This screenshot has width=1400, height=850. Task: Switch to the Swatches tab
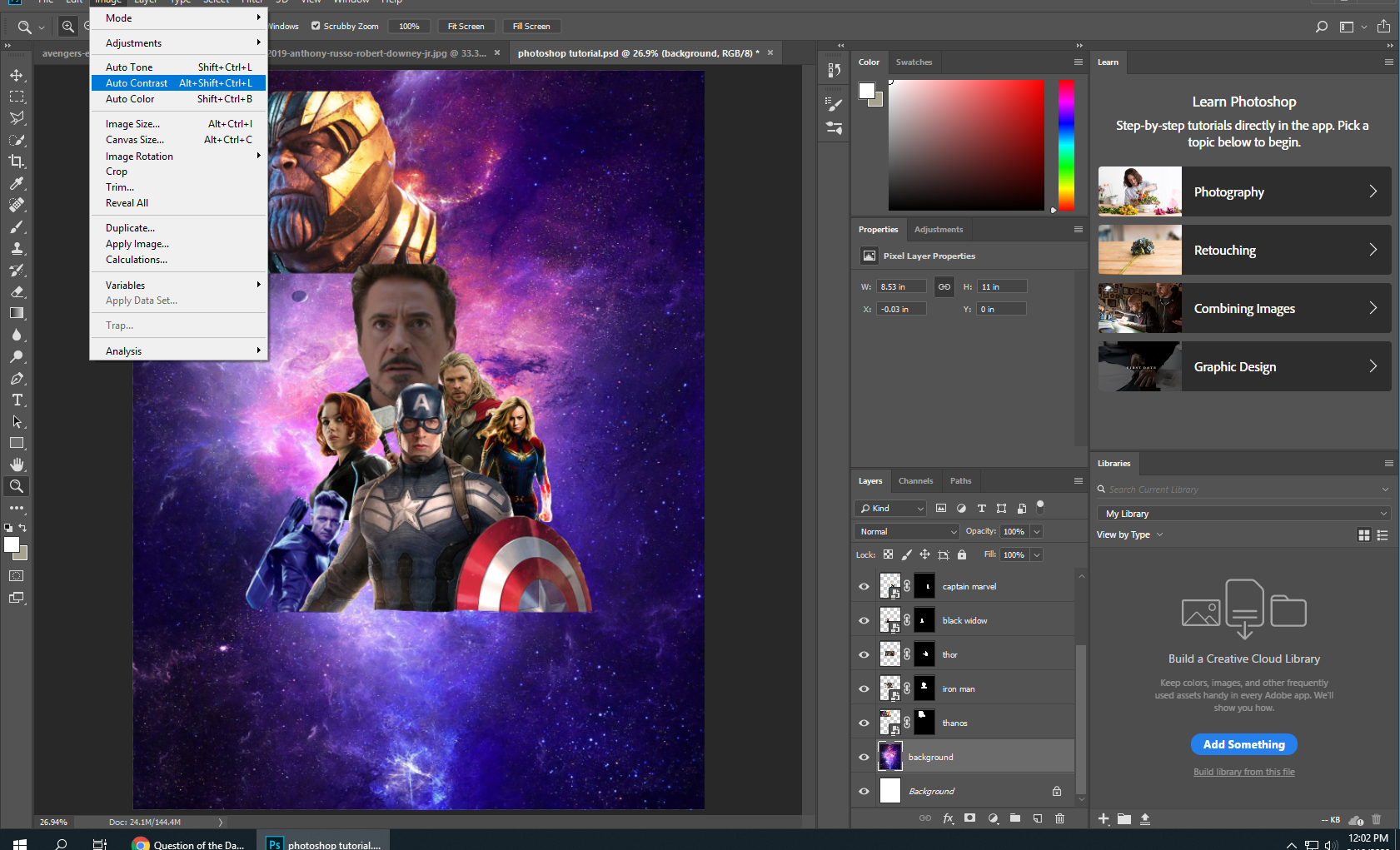click(914, 62)
